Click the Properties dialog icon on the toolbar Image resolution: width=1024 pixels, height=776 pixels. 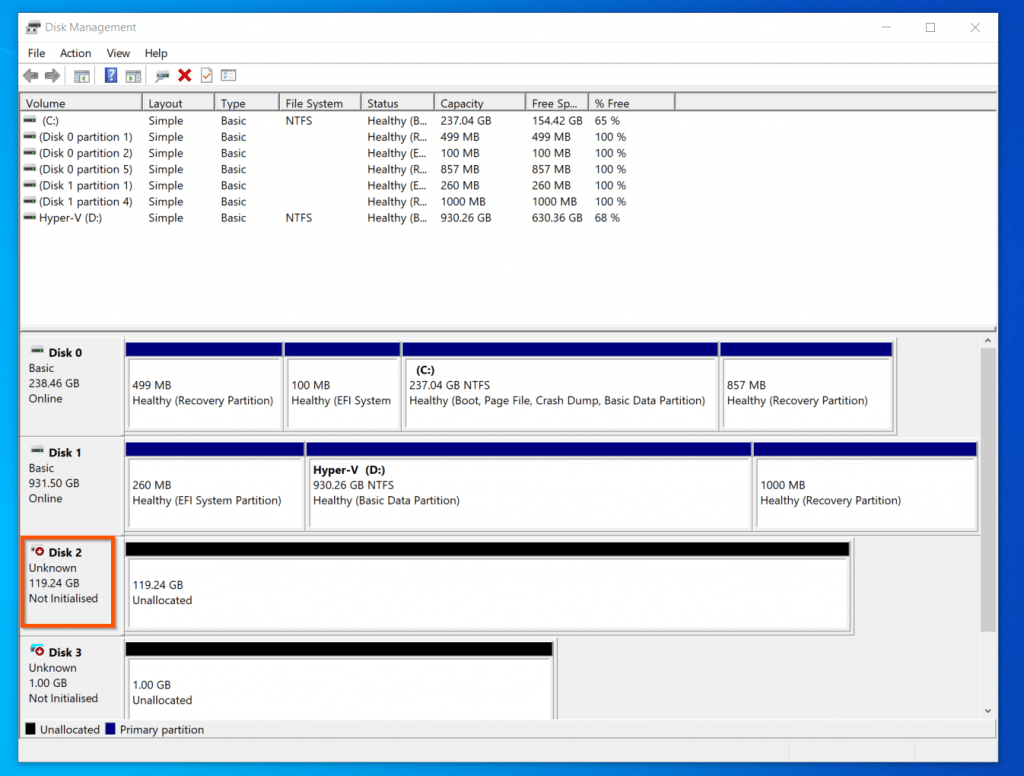(228, 75)
